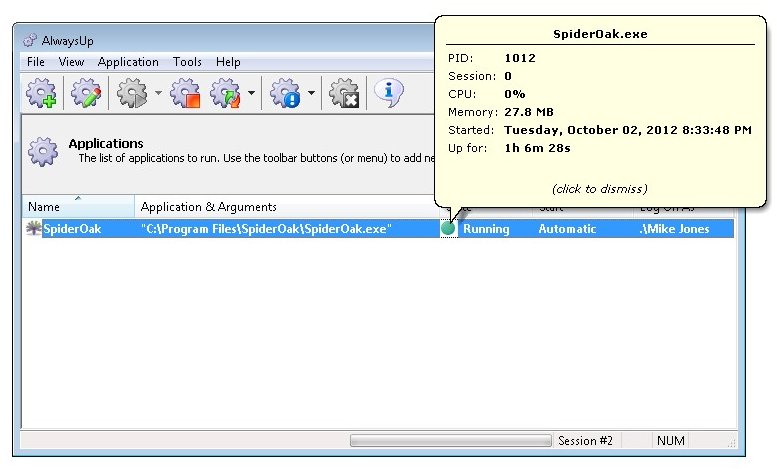Click the status bar progress bar

tap(450, 440)
